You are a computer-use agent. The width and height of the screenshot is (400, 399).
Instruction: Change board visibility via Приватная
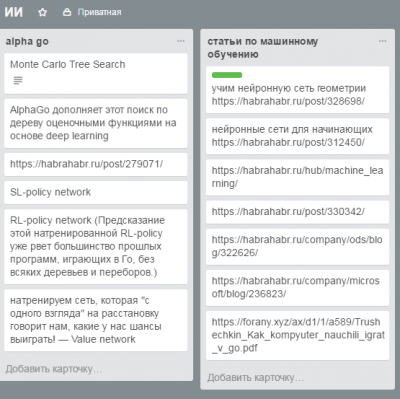pyautogui.click(x=99, y=12)
